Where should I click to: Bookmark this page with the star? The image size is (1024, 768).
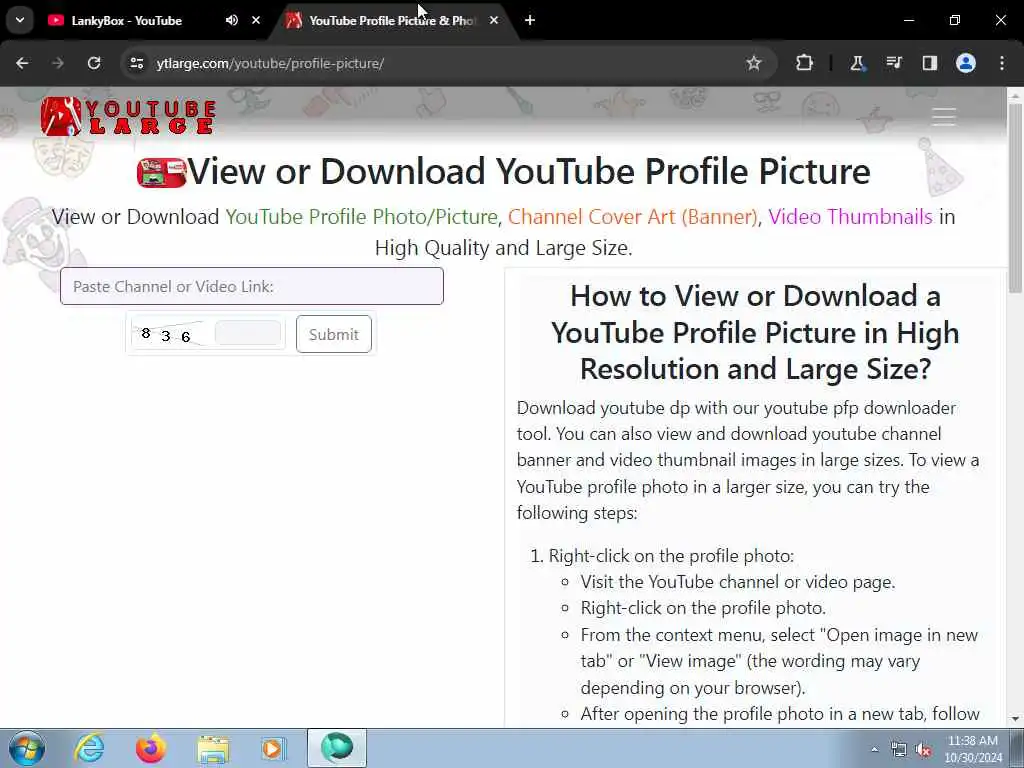(754, 63)
